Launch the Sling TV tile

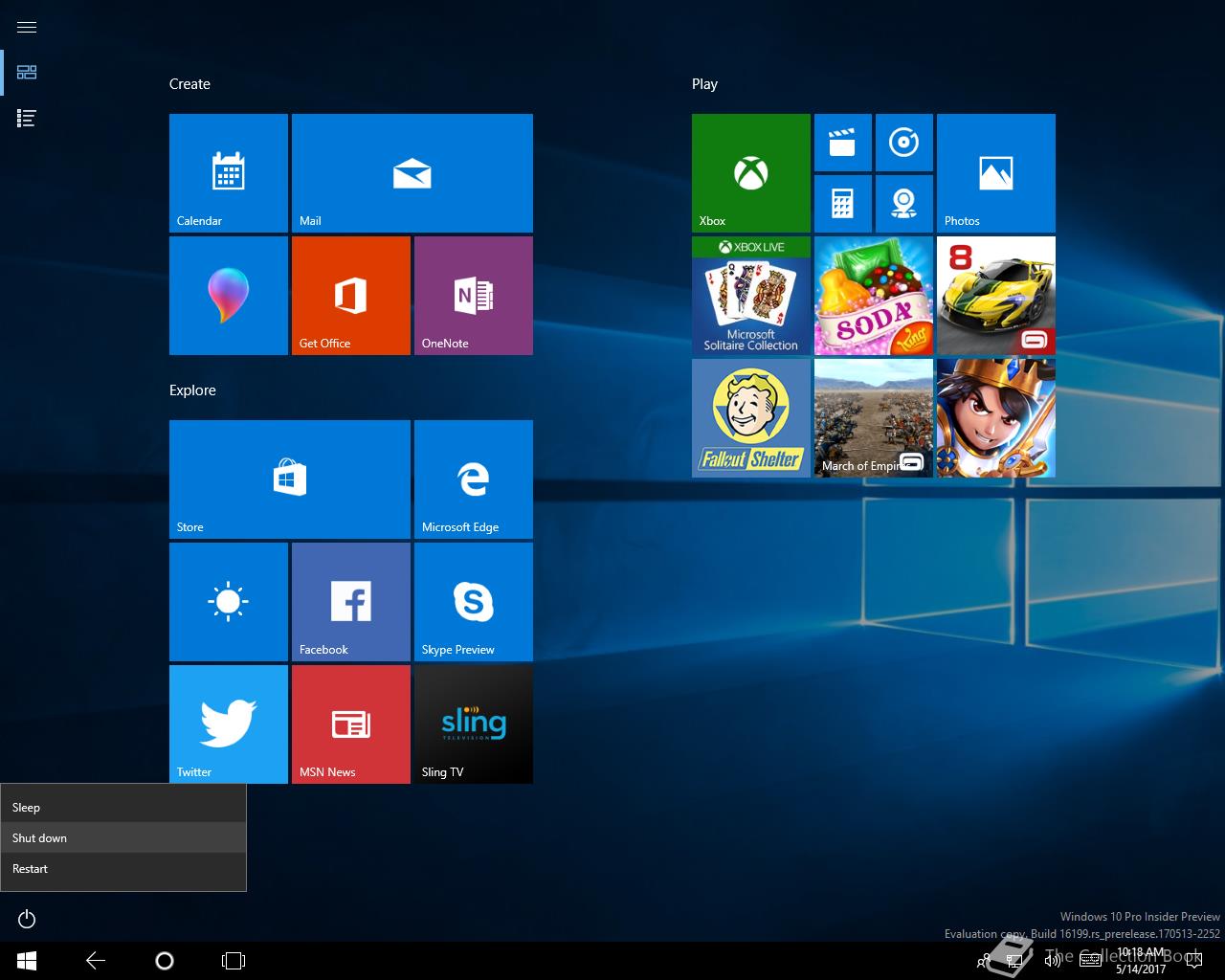pyautogui.click(x=474, y=724)
